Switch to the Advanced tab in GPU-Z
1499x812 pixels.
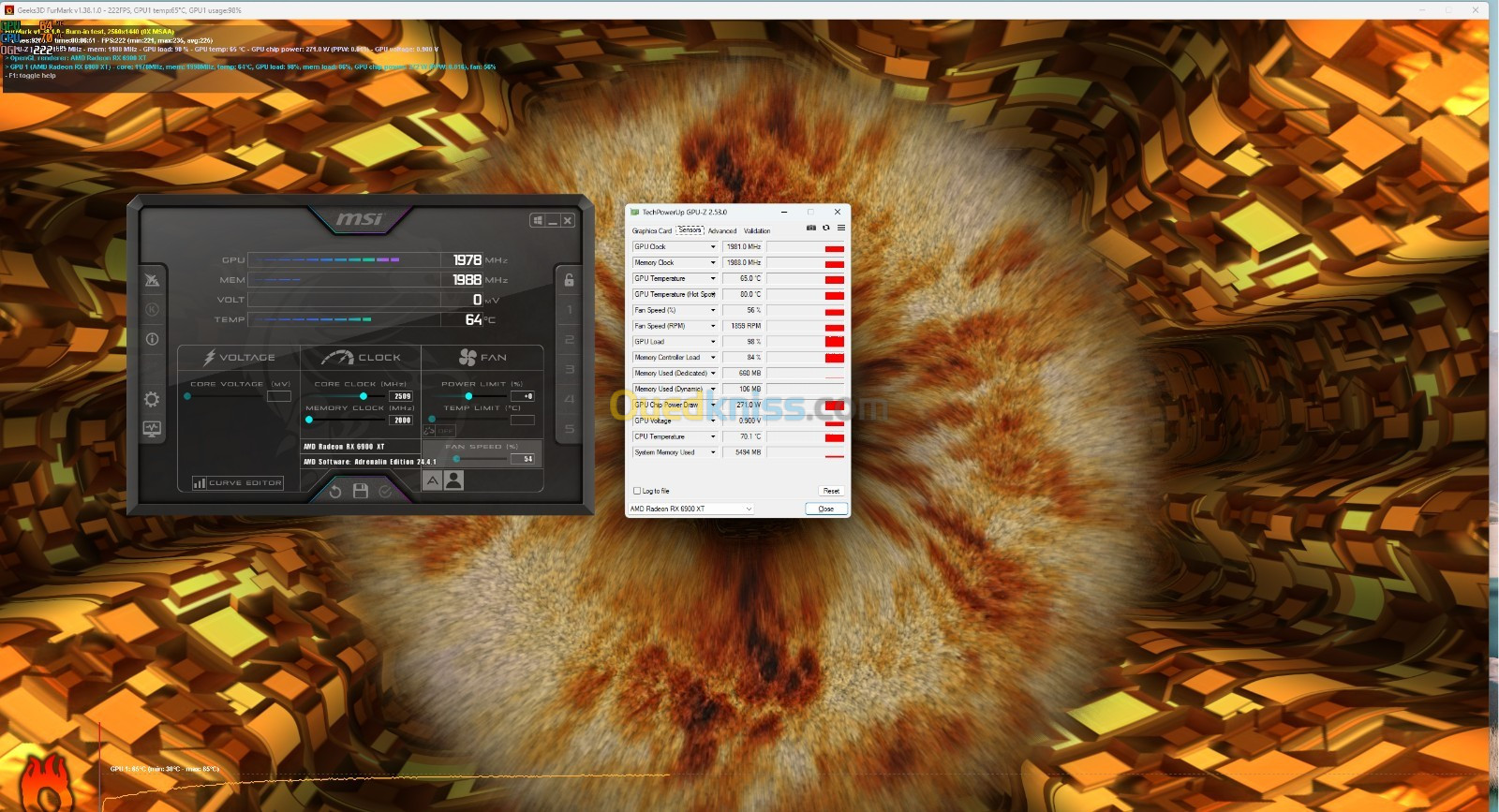click(x=722, y=230)
